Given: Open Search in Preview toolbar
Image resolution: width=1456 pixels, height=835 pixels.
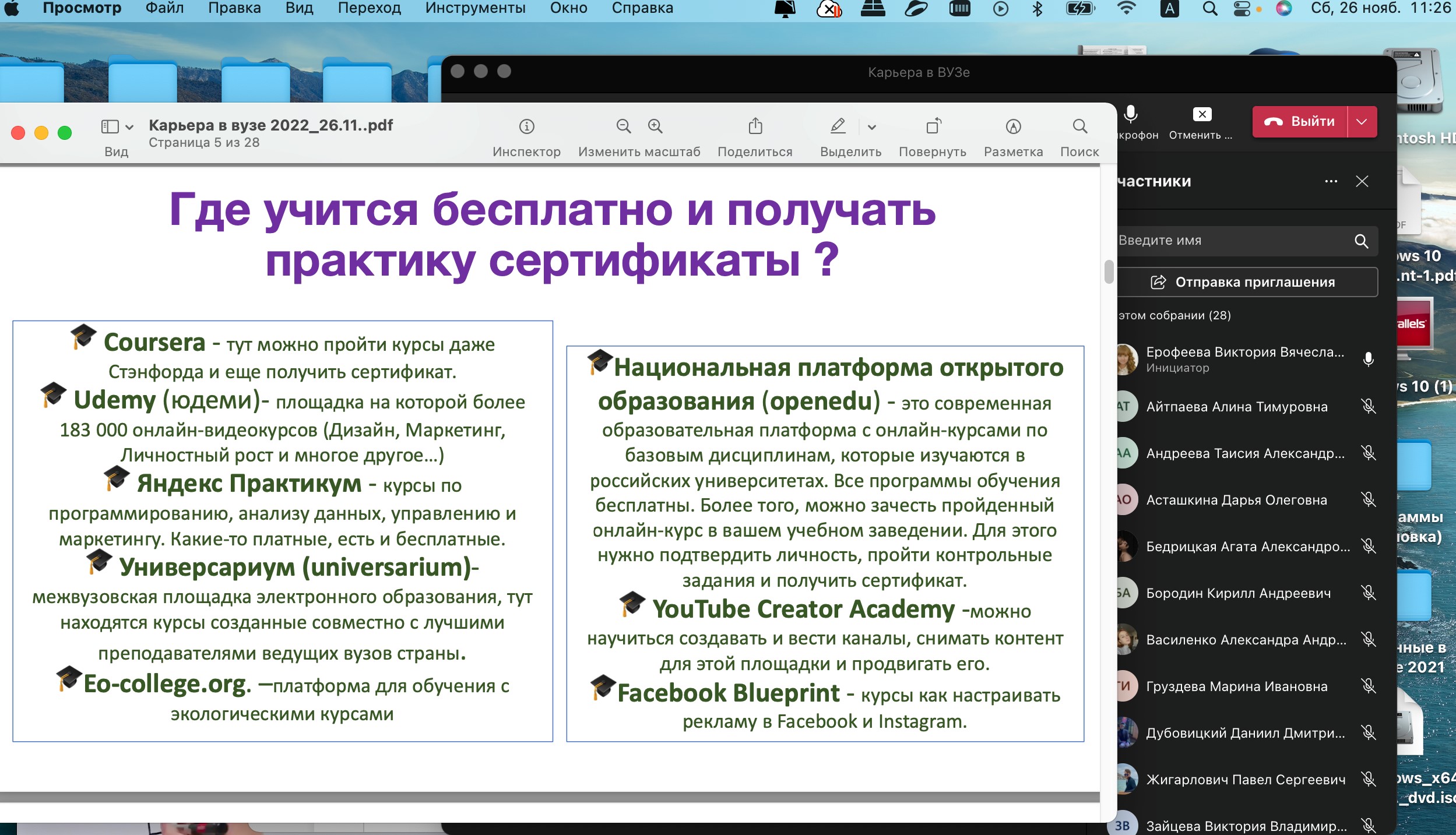Looking at the screenshot, I should pyautogui.click(x=1080, y=126).
